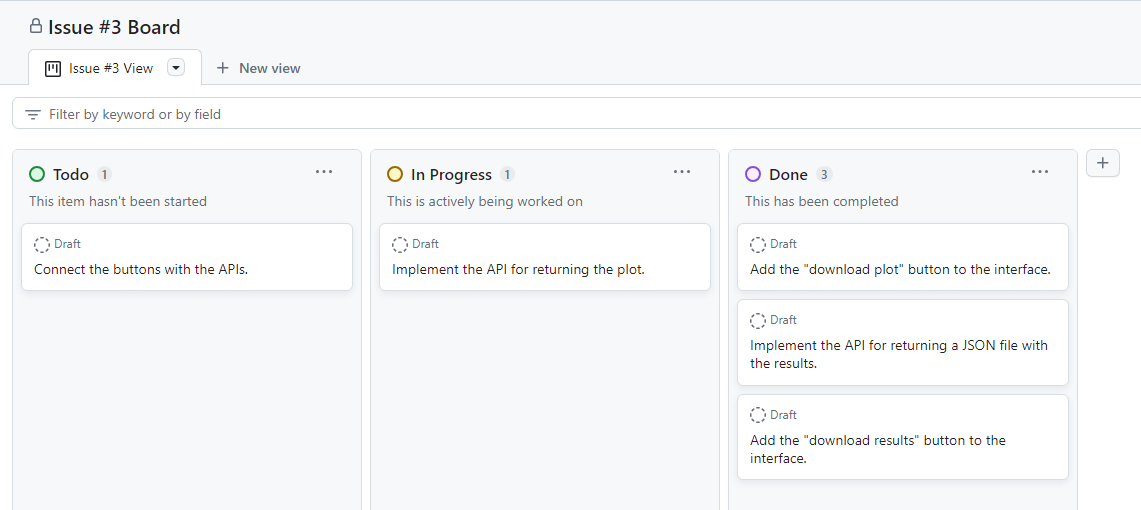The height and width of the screenshot is (510, 1141).
Task: Click the purple Done status circle
Action: [753, 174]
